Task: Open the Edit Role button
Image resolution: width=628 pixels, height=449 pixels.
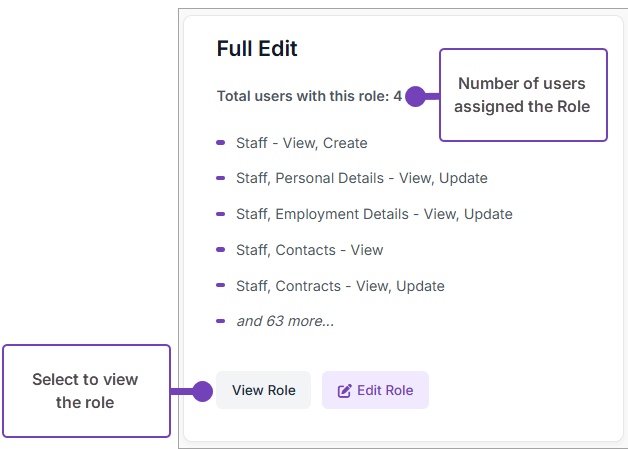Action: pyautogui.click(x=375, y=390)
